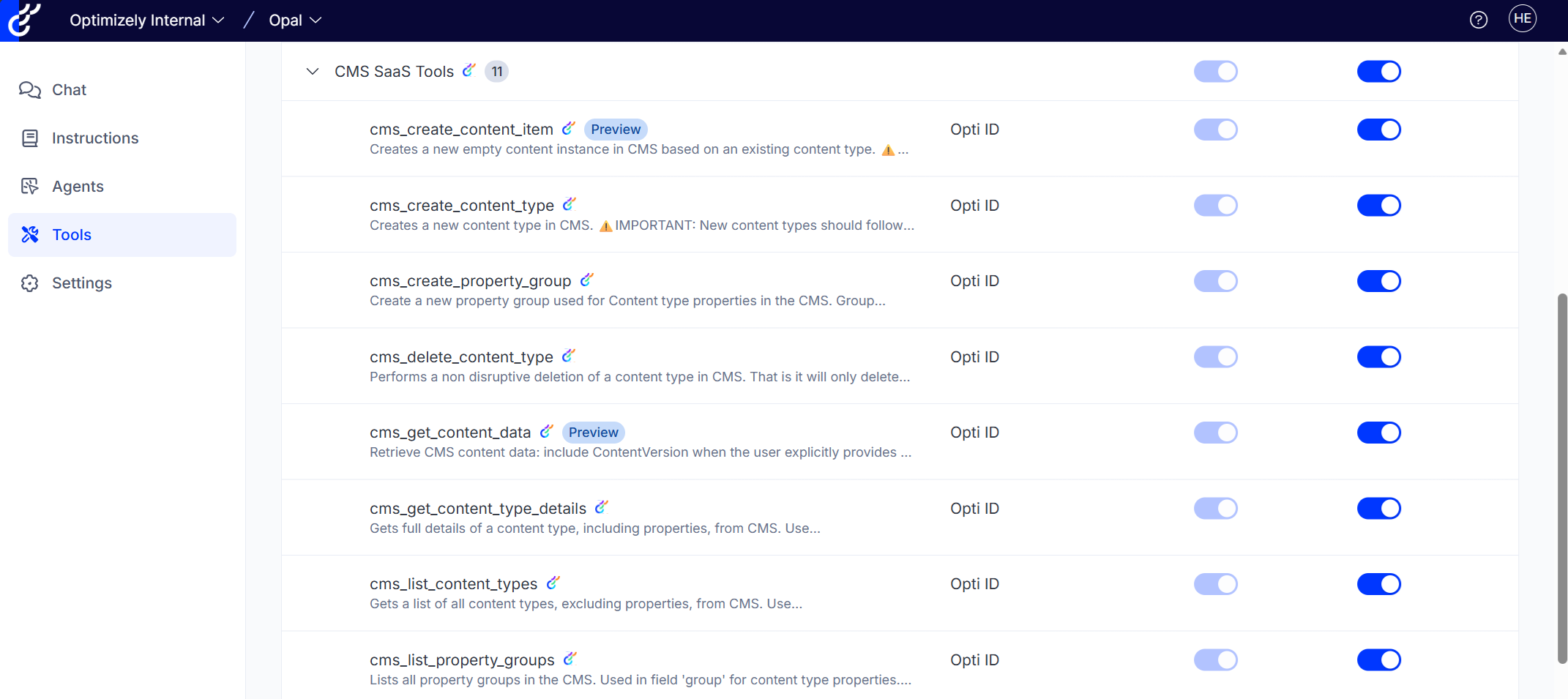Turn off the dark blue CMS SaaS Tools toggle

pyautogui.click(x=1378, y=72)
